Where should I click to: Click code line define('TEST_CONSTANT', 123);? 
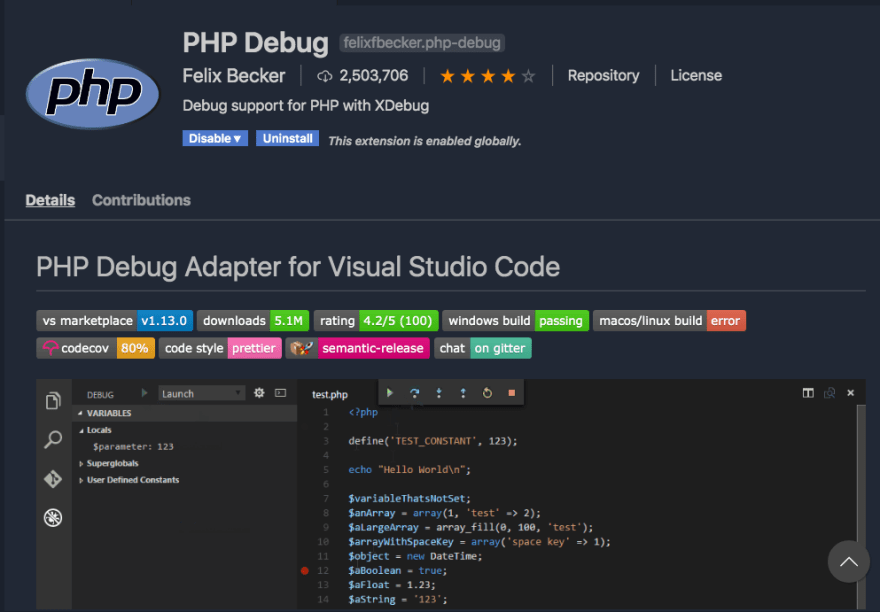(433, 441)
